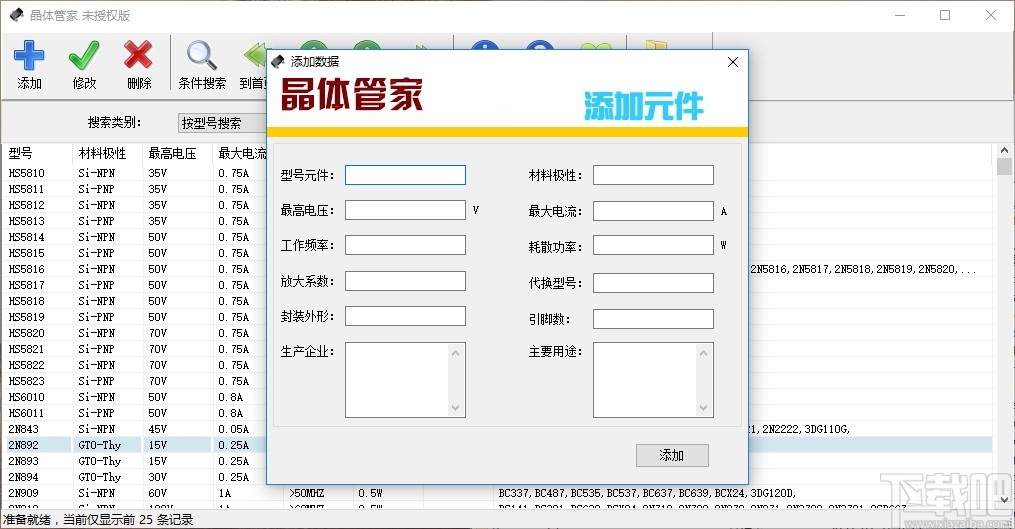Select the 工作频率 input box

pos(405,245)
